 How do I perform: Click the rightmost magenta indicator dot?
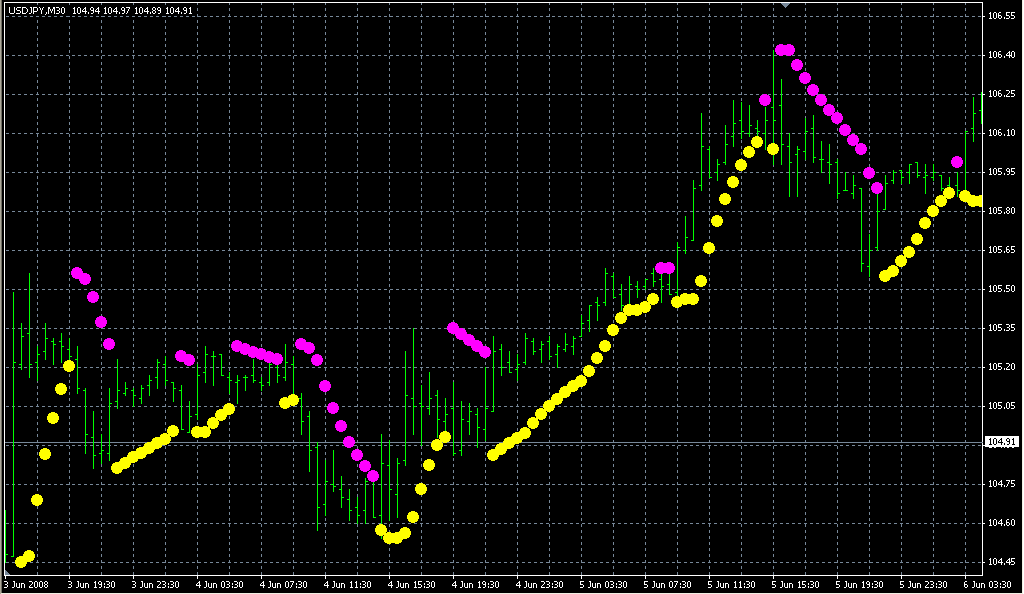click(x=957, y=162)
